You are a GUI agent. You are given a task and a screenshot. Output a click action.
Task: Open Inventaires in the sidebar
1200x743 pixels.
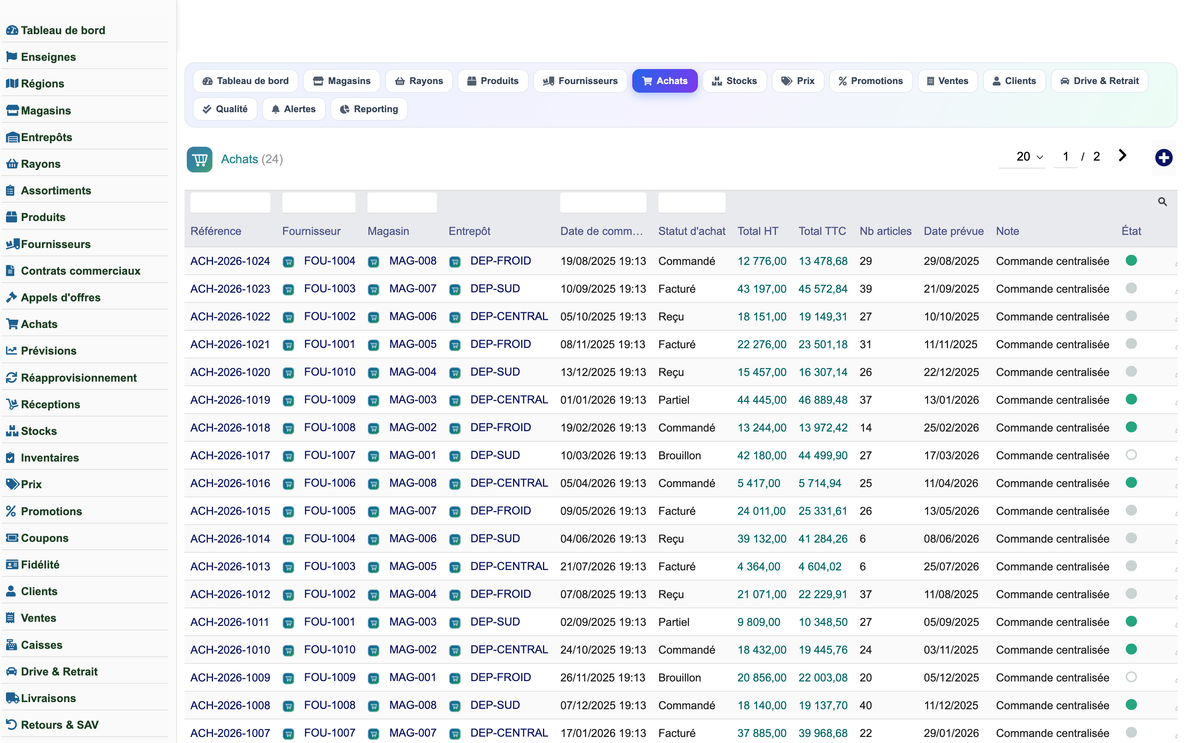pos(50,458)
